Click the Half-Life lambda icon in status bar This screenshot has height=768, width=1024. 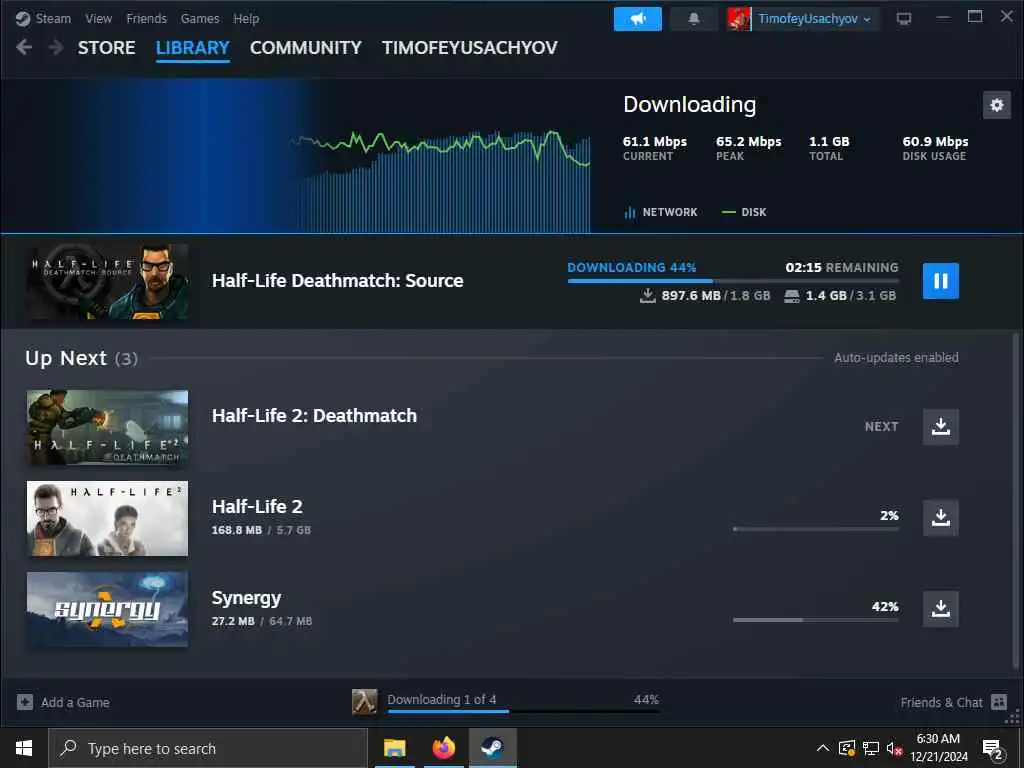coord(364,702)
